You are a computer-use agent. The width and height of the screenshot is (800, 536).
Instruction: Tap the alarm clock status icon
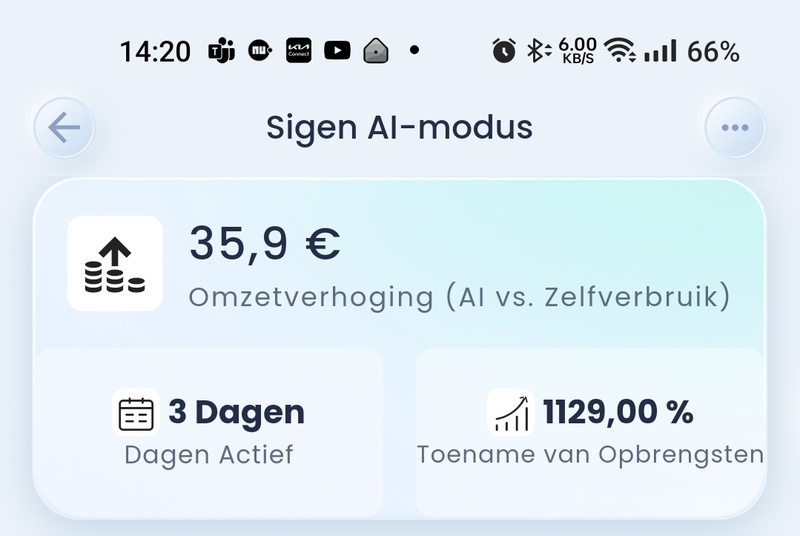[504, 51]
